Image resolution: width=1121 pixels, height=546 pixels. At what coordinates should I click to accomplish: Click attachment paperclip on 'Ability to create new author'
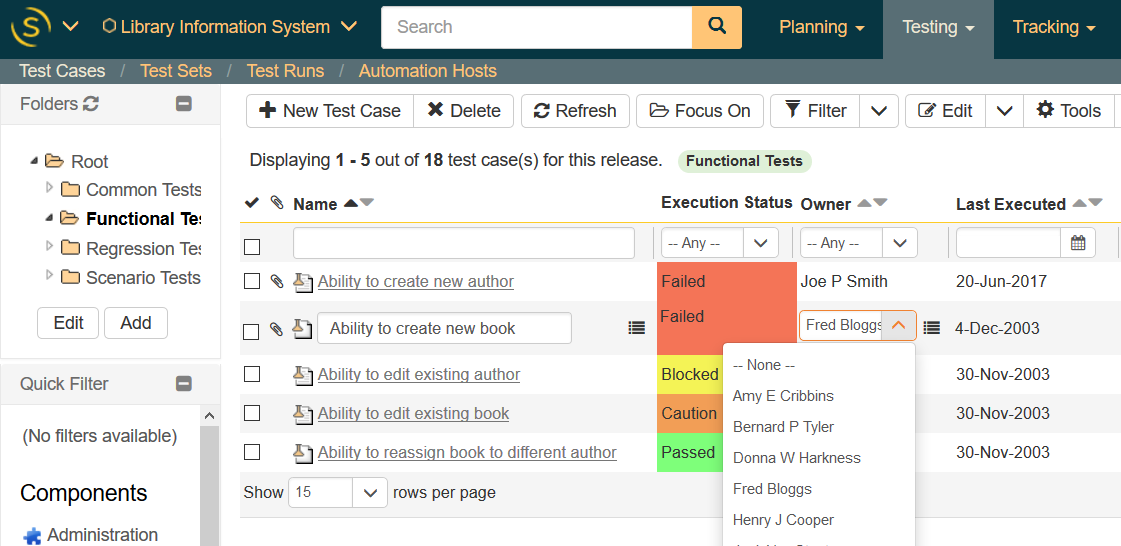coord(277,282)
